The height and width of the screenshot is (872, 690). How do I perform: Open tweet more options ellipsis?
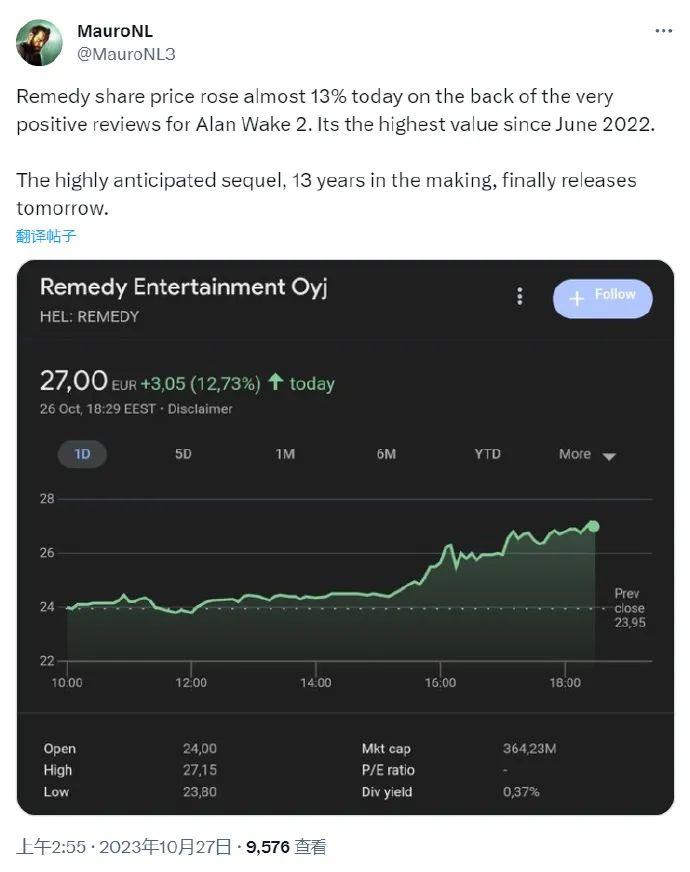click(x=663, y=31)
